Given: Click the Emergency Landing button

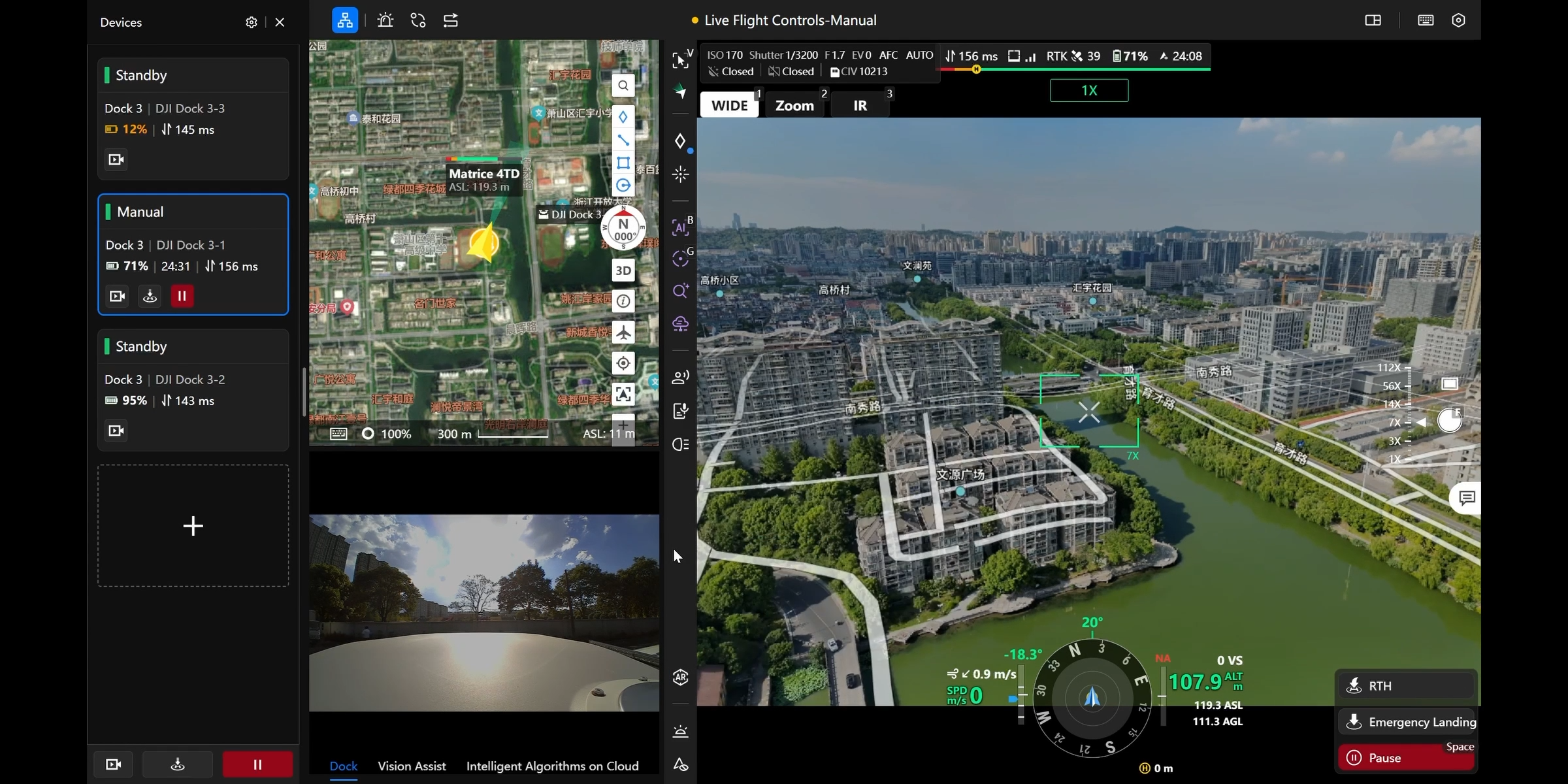Looking at the screenshot, I should [1407, 722].
